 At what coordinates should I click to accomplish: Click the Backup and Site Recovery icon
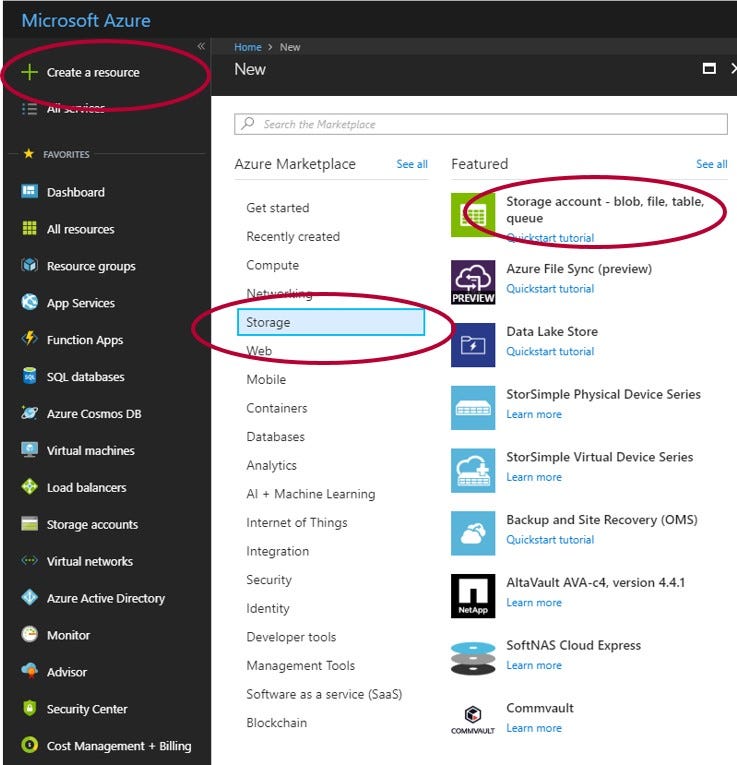(x=473, y=533)
